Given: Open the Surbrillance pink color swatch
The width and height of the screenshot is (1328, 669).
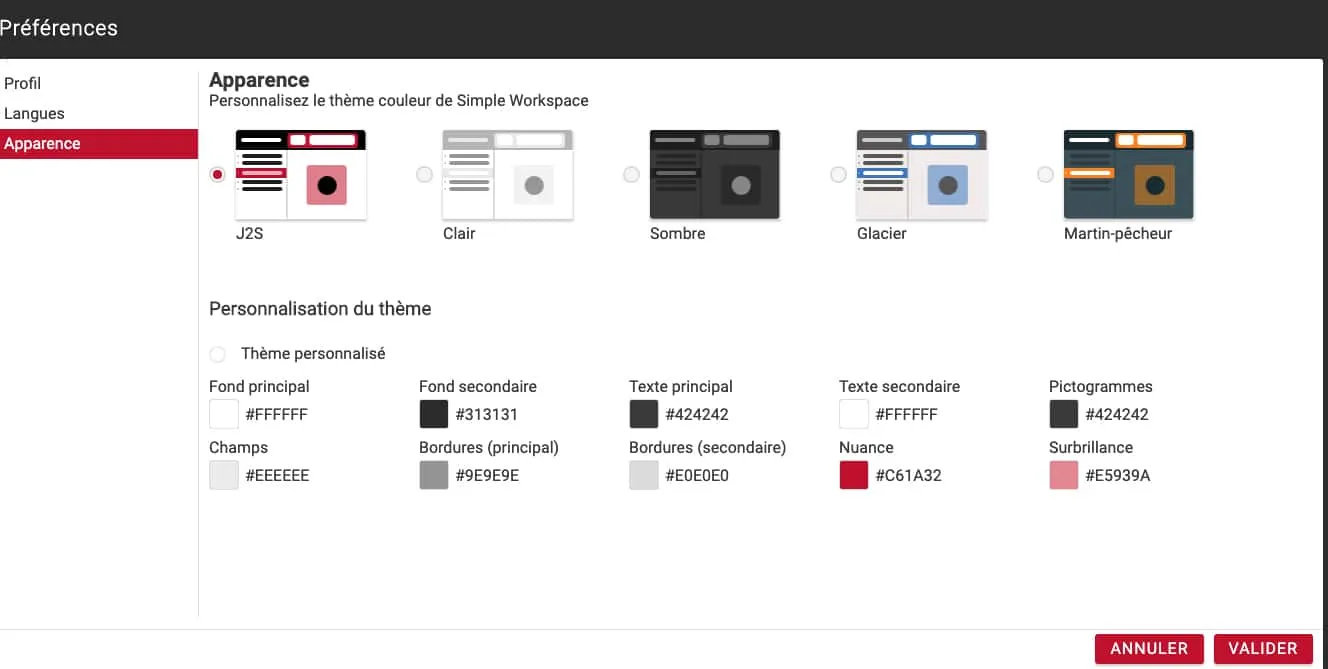Looking at the screenshot, I should pyautogui.click(x=1064, y=476).
